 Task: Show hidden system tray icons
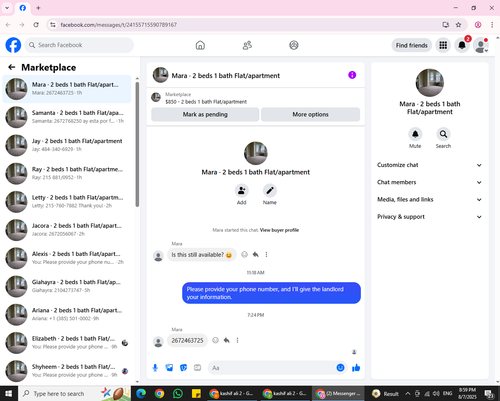pos(407,394)
